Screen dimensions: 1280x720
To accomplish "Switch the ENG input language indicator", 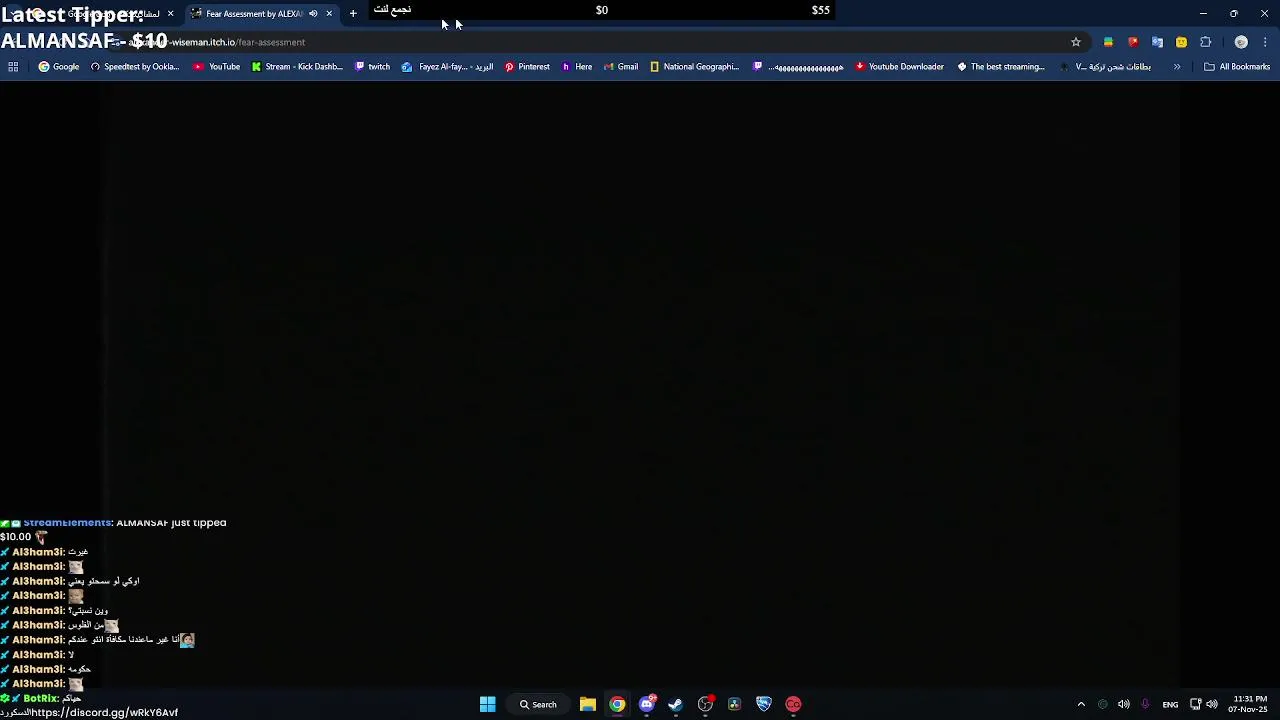I will tap(1170, 704).
